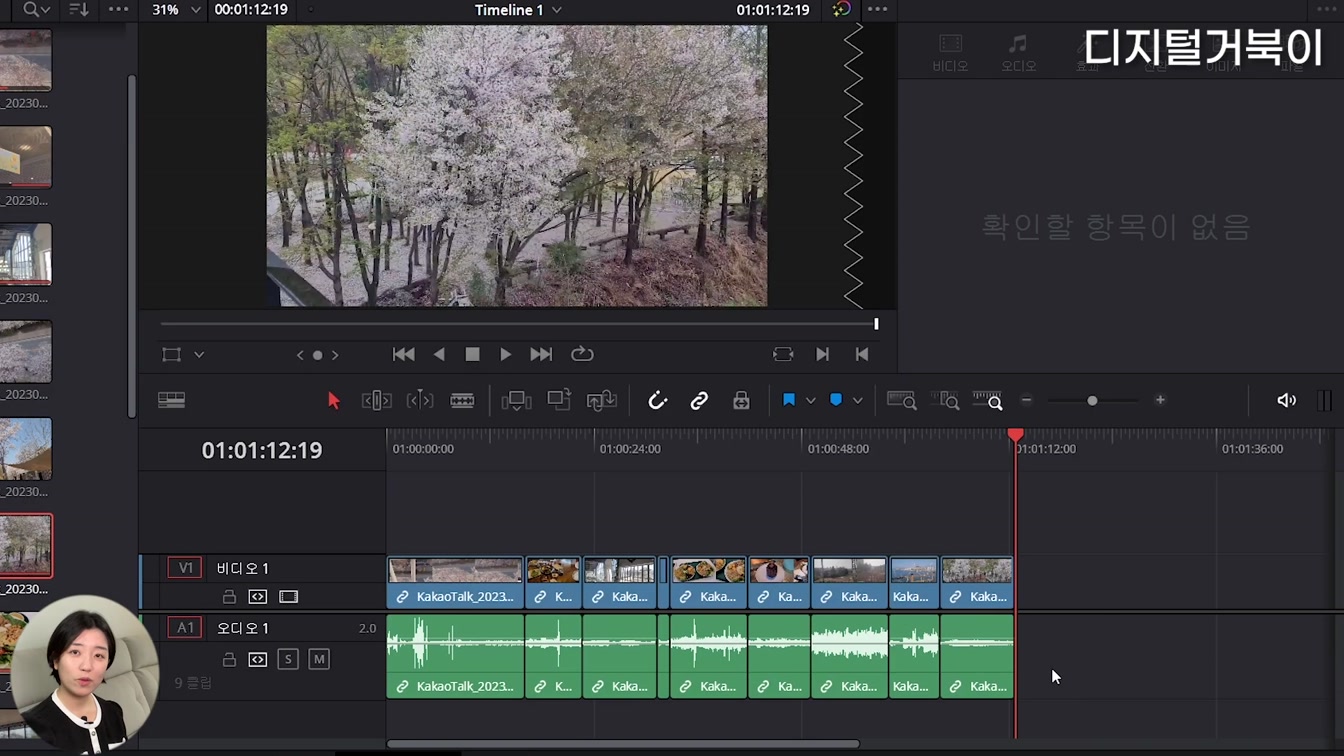Switch to the 오디오 inspector tab

[x=1018, y=53]
